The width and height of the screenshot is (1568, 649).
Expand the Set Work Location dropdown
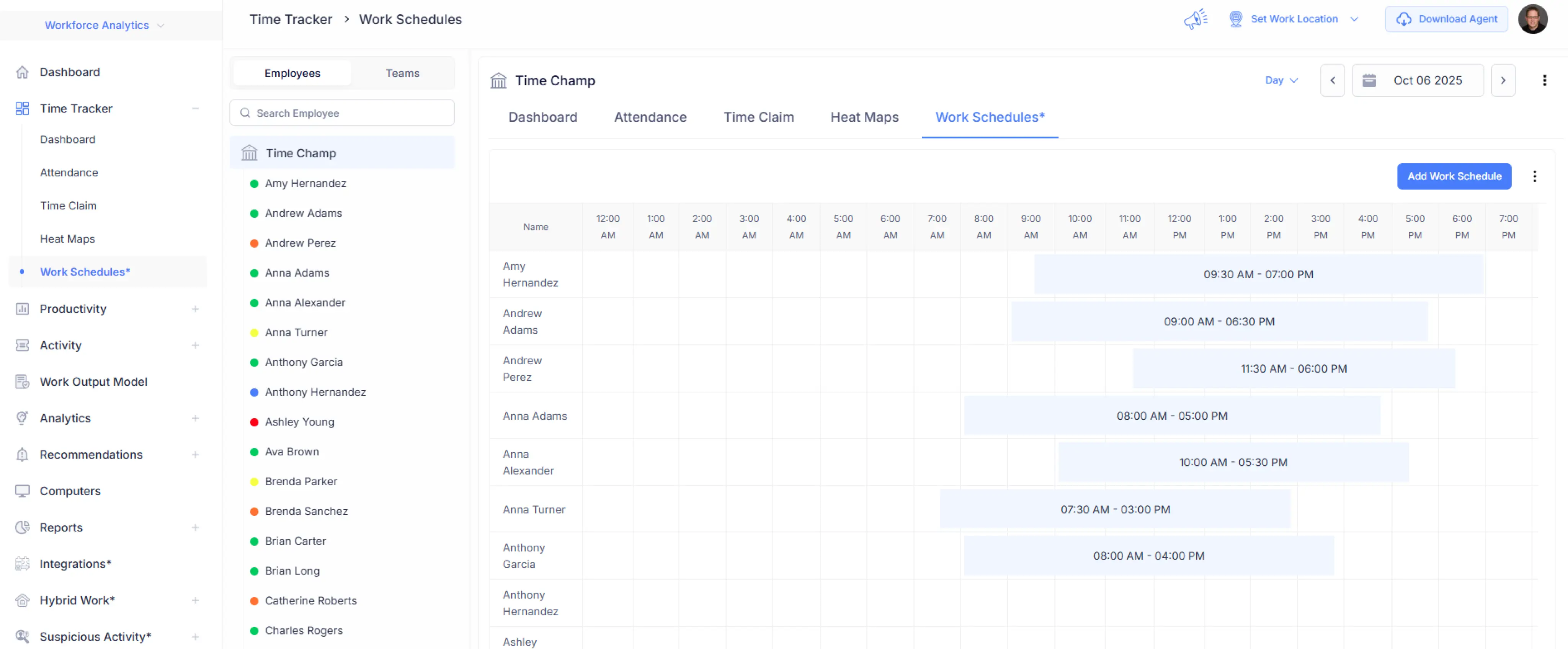tap(1354, 19)
